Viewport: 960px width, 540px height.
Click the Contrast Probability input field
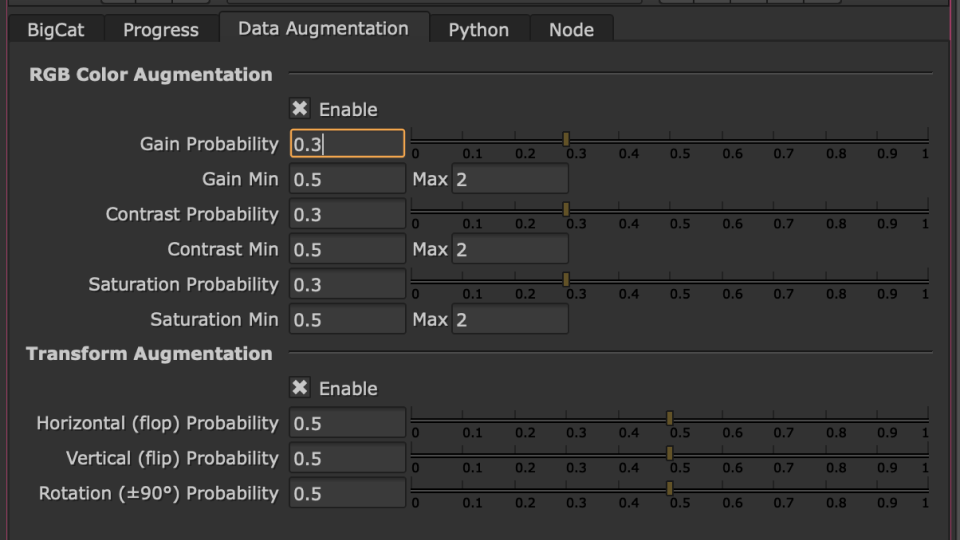coord(347,214)
